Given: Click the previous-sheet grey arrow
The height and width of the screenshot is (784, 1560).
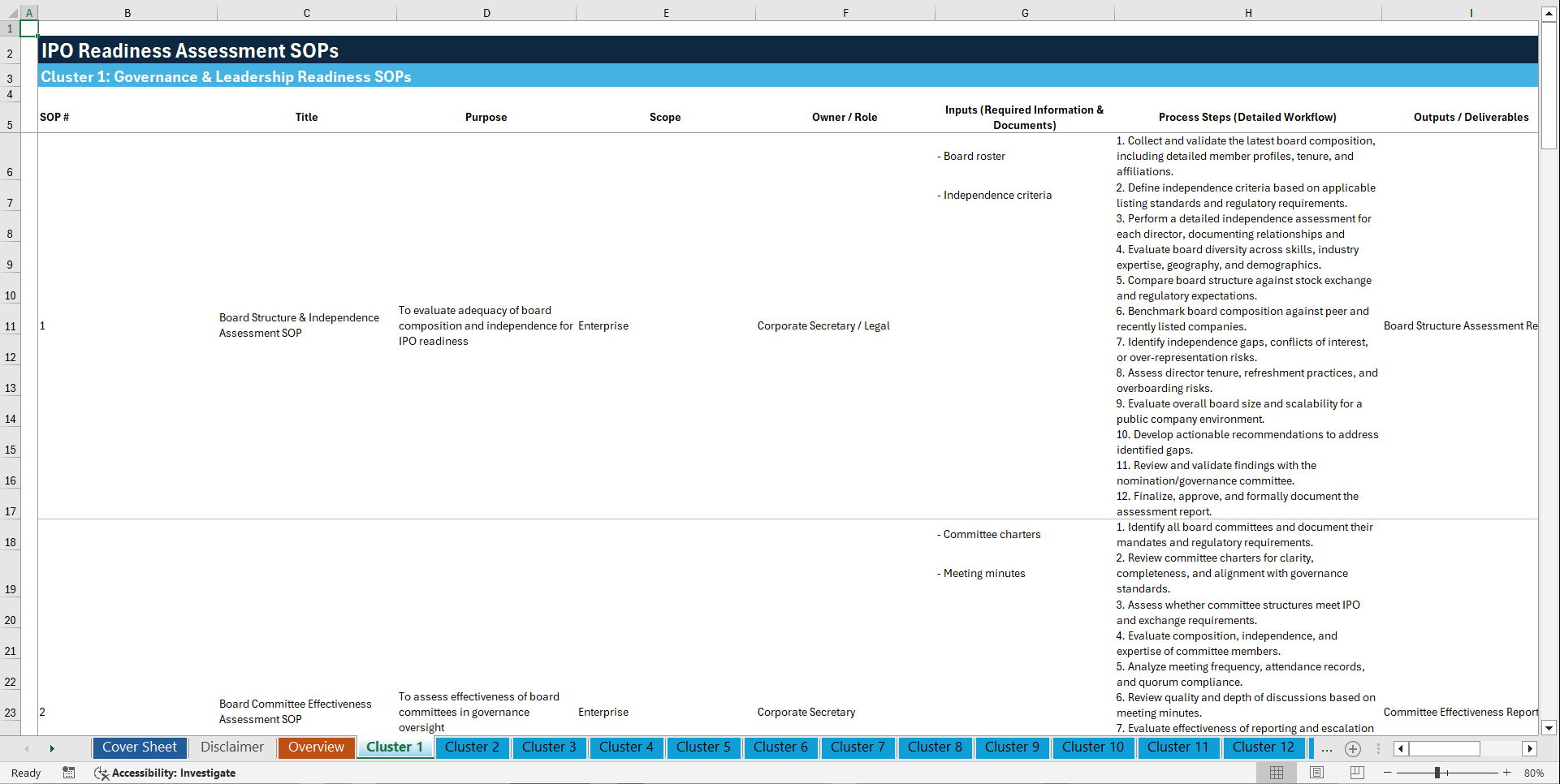Looking at the screenshot, I should click(27, 747).
